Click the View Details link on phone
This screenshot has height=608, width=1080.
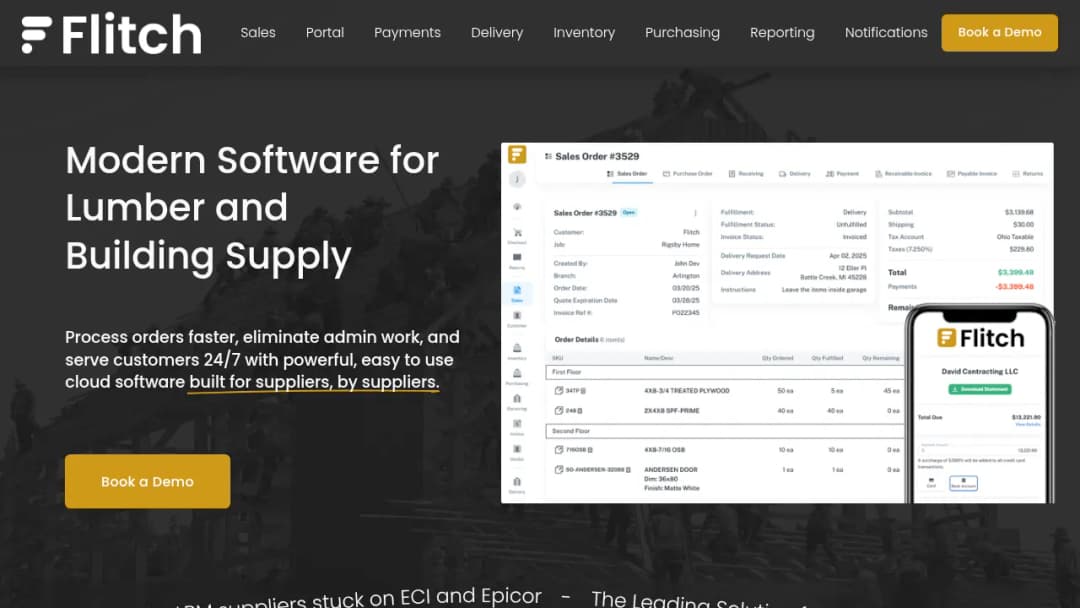click(1028, 424)
